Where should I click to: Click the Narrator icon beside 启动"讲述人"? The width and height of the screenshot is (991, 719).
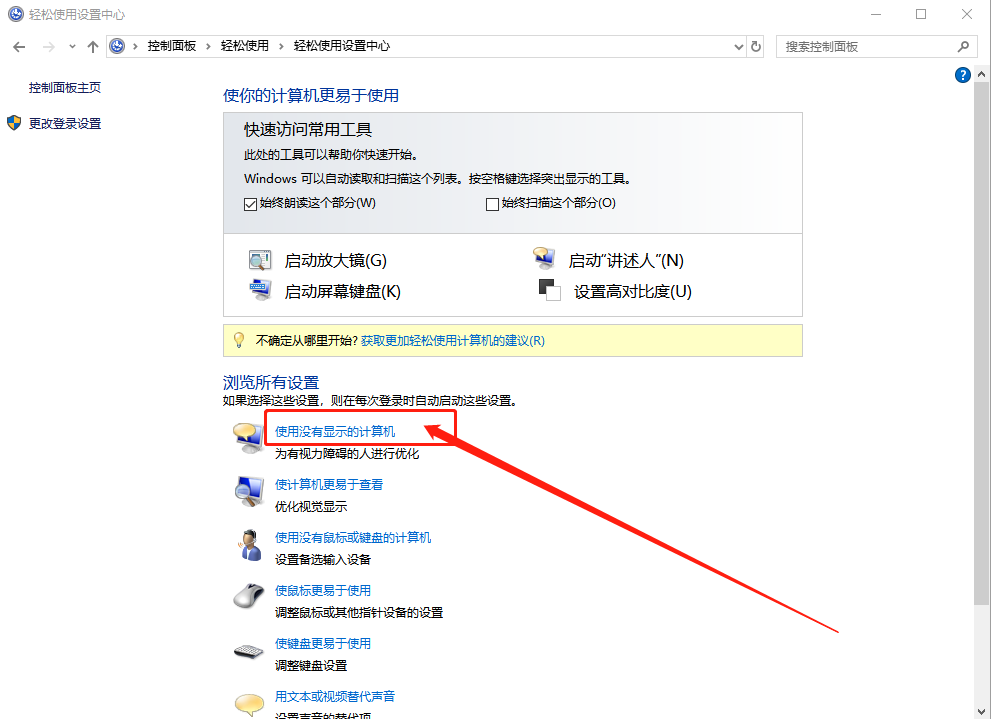coord(543,258)
